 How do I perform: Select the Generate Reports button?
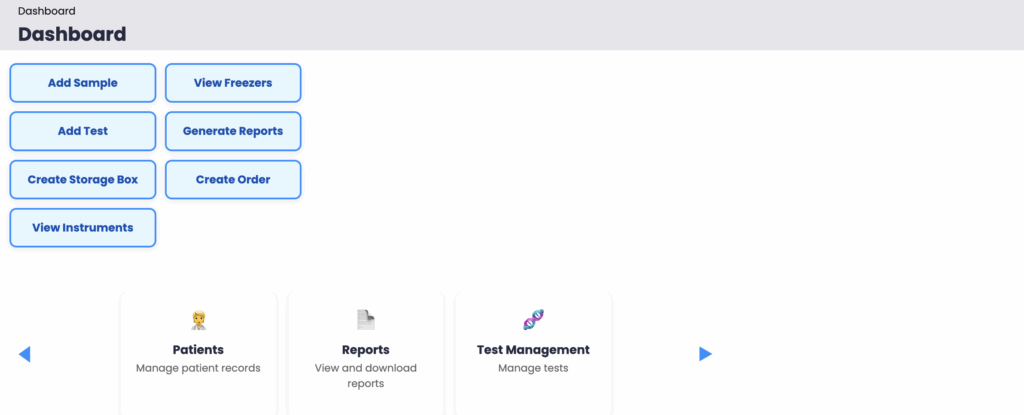pyautogui.click(x=233, y=131)
